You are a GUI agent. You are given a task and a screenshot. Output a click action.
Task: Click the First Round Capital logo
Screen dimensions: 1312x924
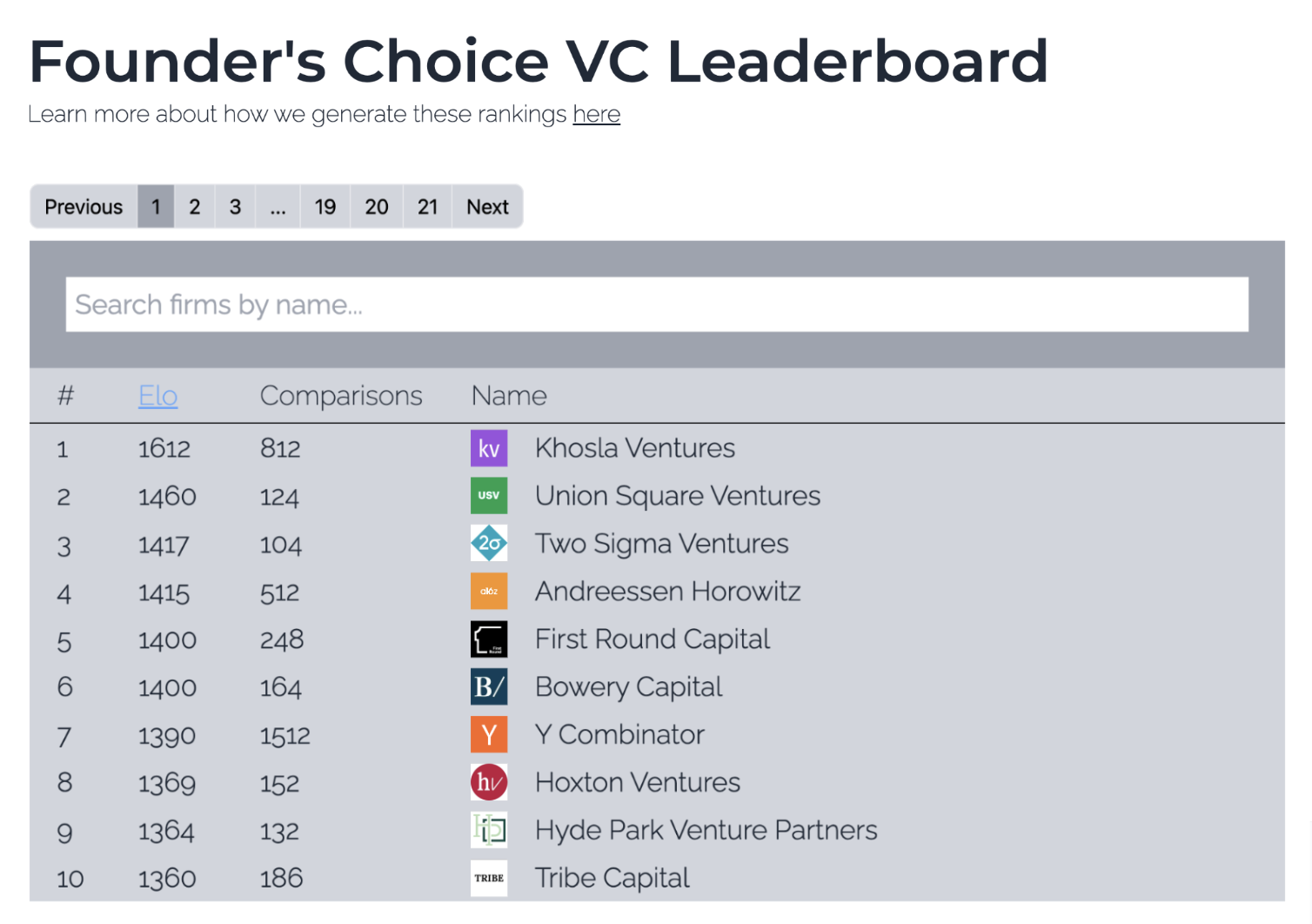(489, 639)
